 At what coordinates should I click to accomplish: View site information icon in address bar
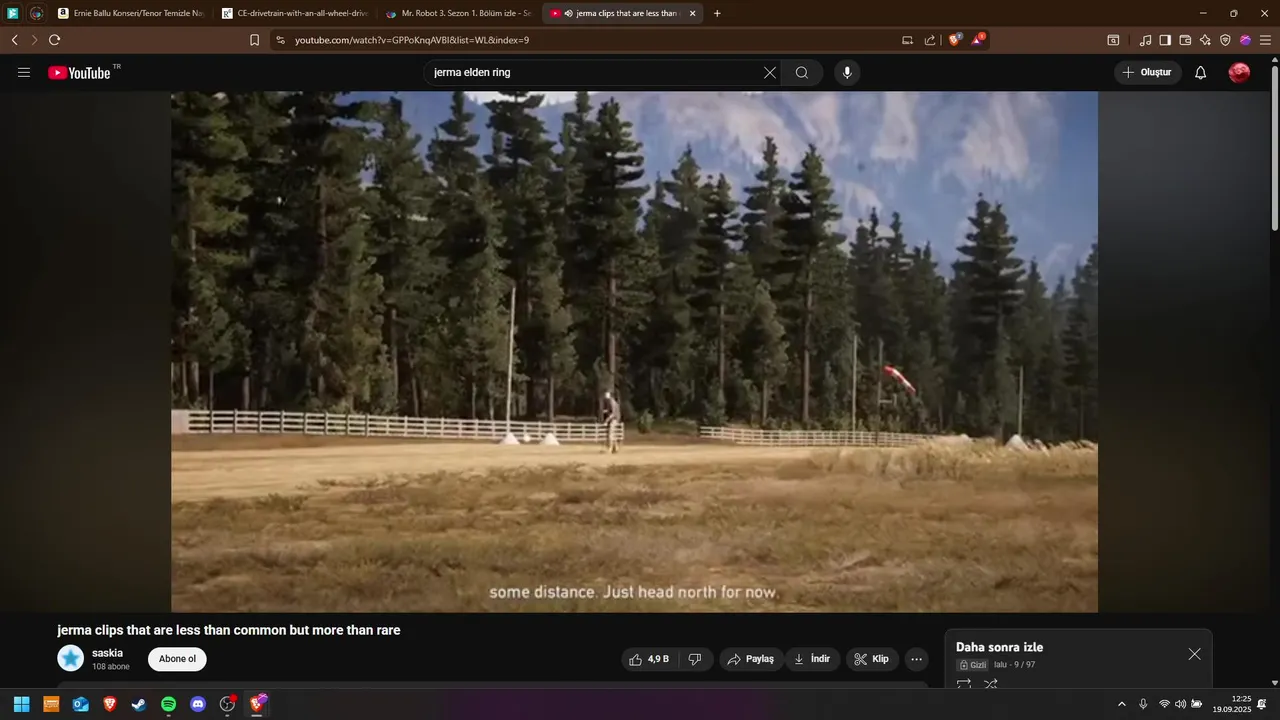280,40
